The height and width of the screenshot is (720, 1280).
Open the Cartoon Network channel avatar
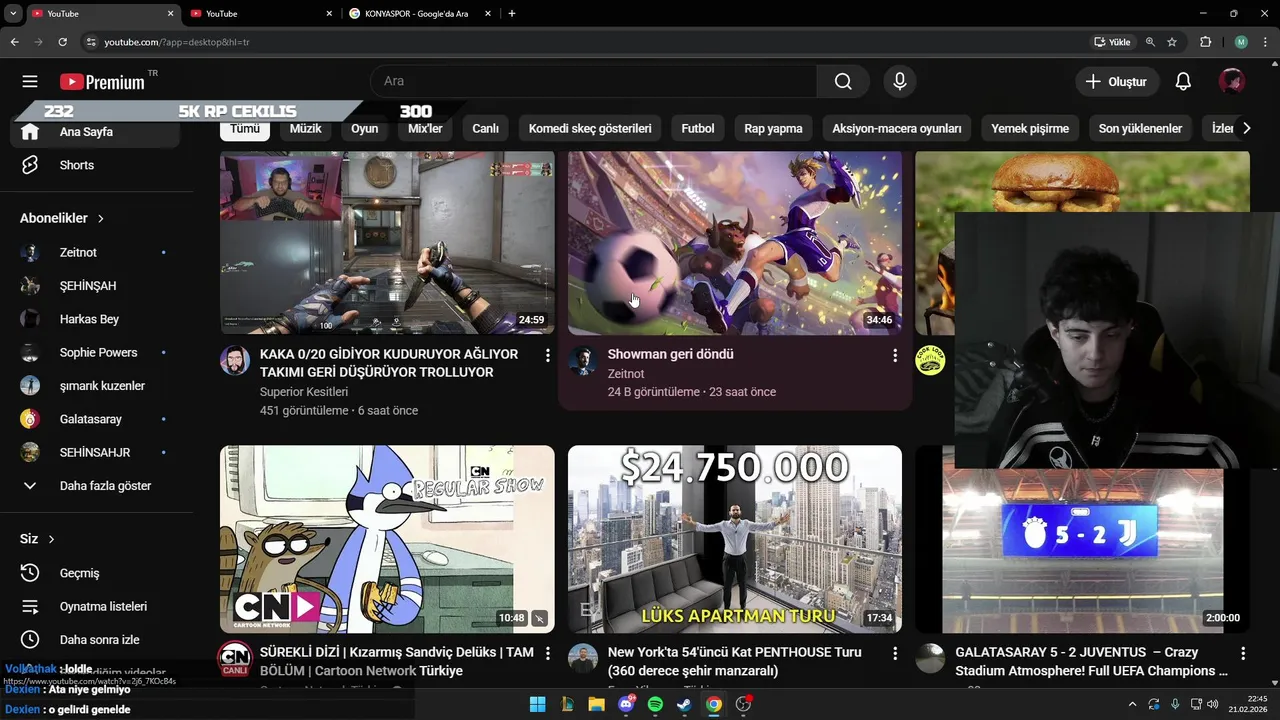pyautogui.click(x=235, y=659)
